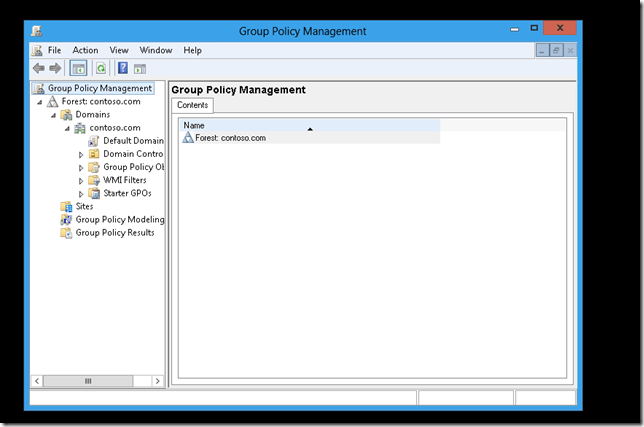Expand the WMI Filters node
Image resolution: width=644 pixels, height=427 pixels.
coord(81,181)
